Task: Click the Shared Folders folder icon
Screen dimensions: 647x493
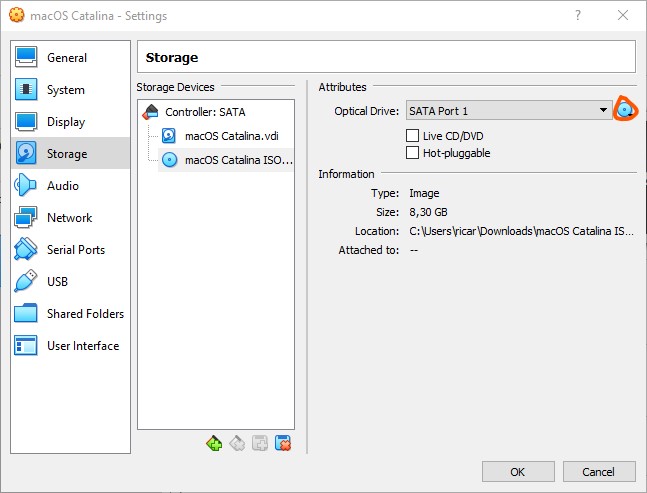Action: [26, 313]
